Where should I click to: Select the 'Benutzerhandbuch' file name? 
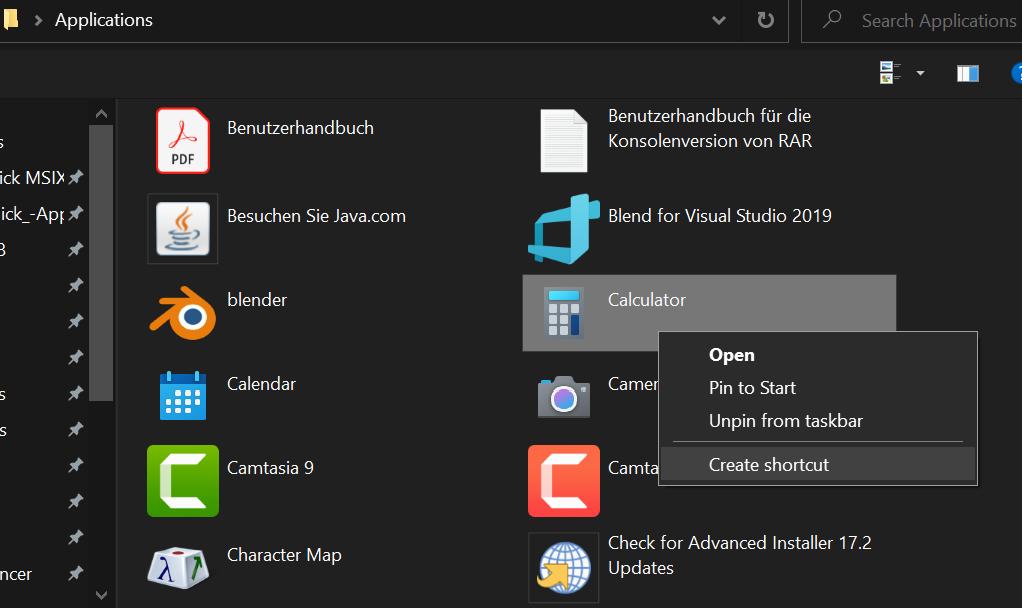point(300,128)
